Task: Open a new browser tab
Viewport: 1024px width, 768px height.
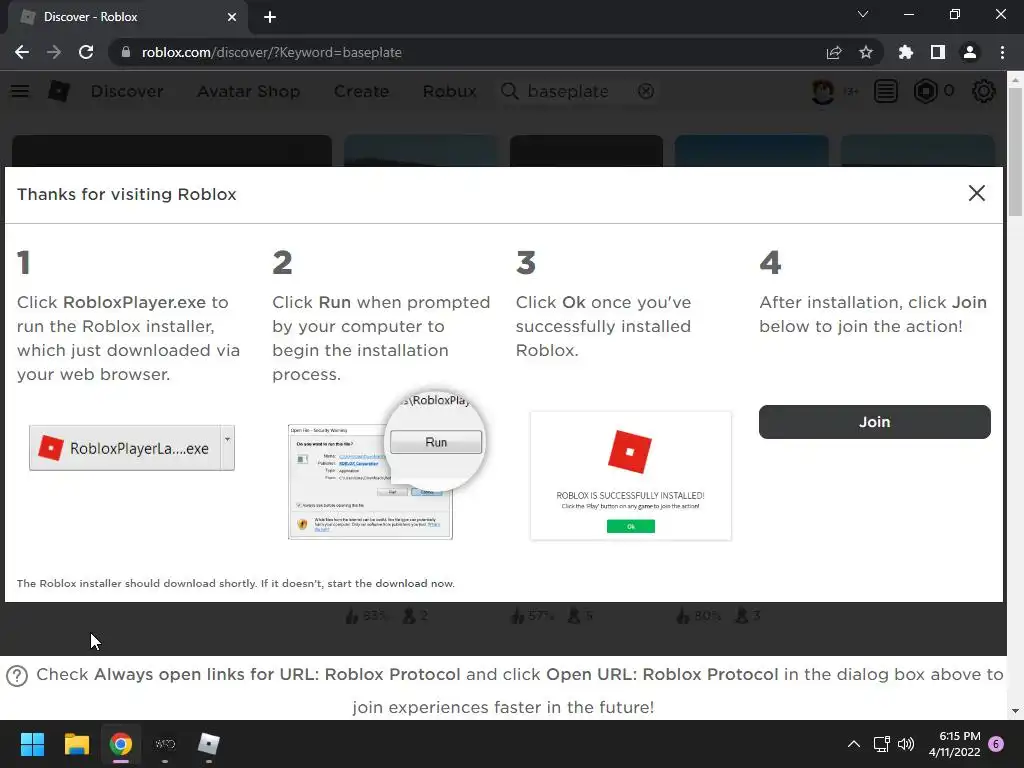Action: [270, 17]
